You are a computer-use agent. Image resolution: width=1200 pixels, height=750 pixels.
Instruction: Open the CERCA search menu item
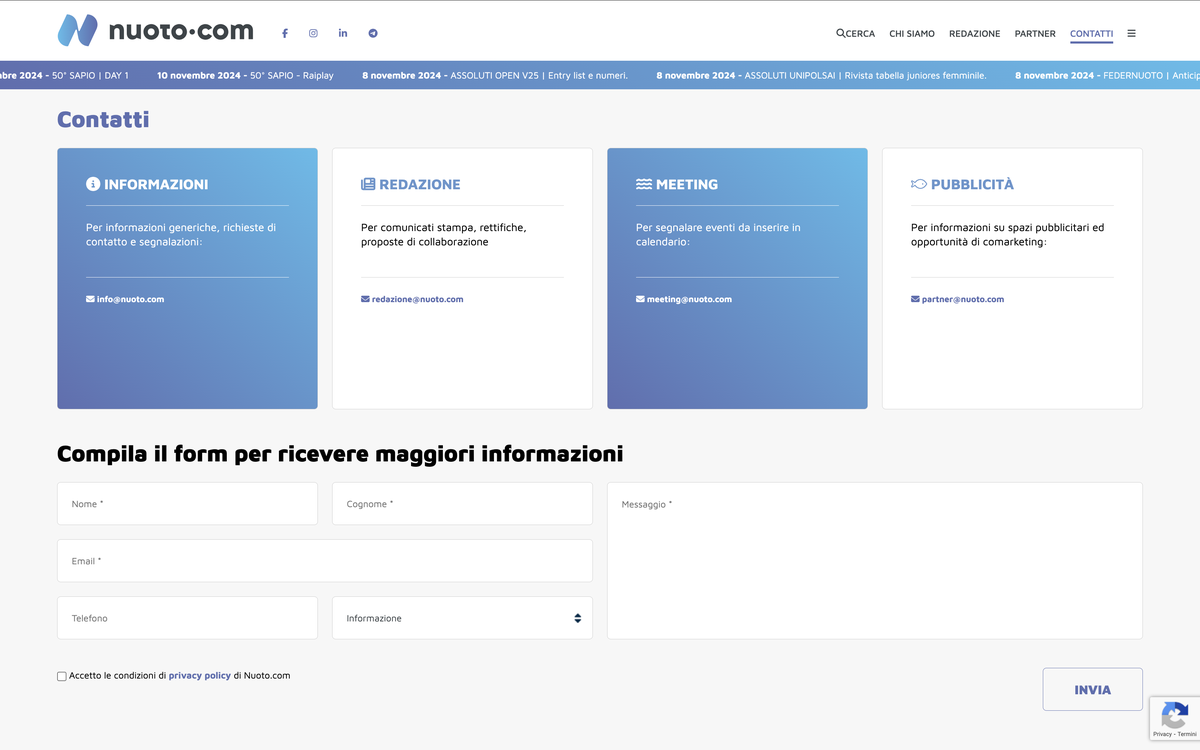[x=856, y=33]
